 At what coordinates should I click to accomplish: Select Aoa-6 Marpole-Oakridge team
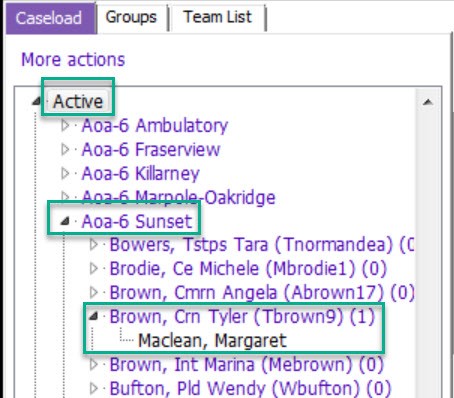[178, 197]
